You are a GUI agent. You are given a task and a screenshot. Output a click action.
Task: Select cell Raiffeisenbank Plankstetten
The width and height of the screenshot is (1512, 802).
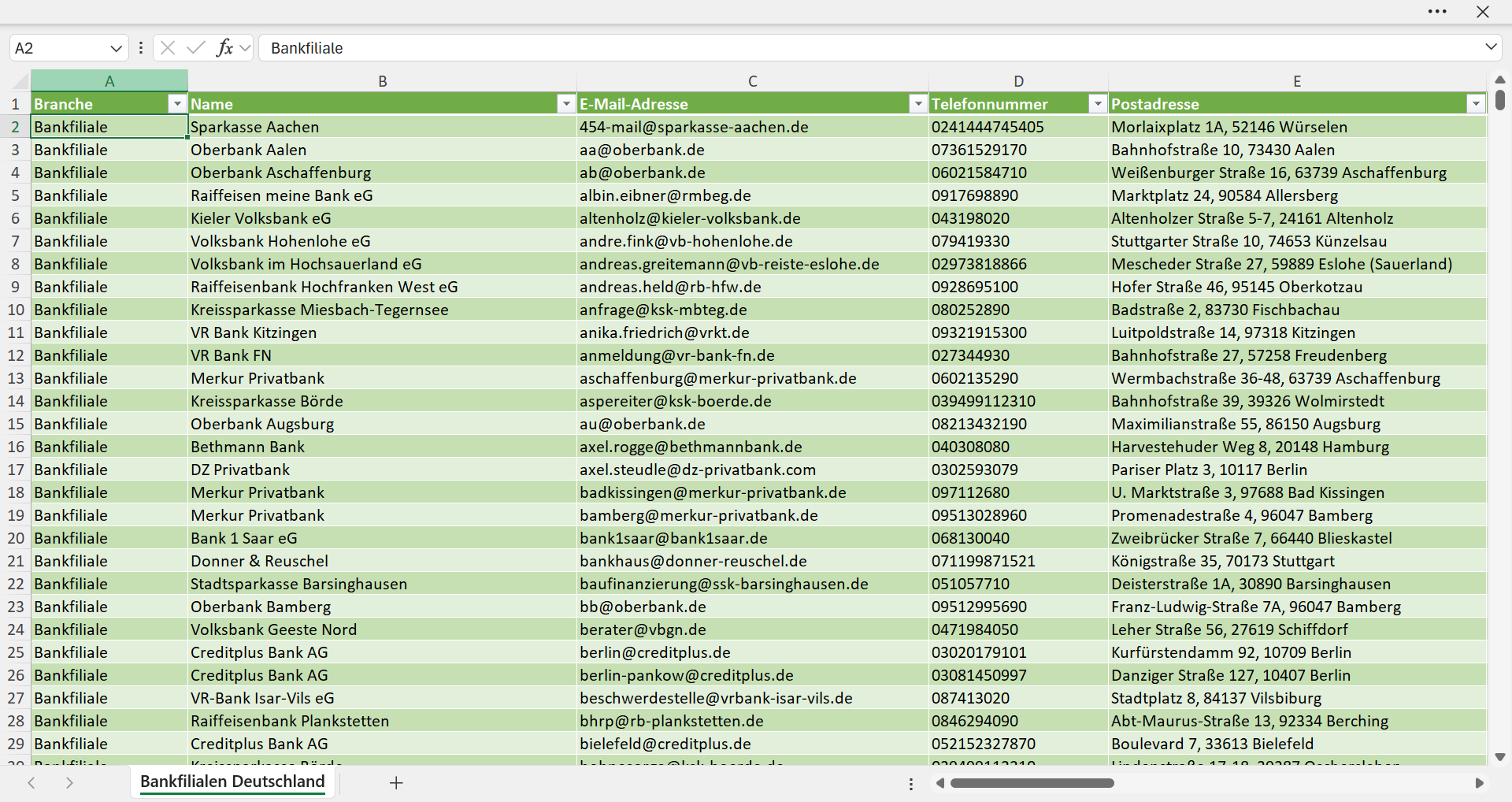click(383, 721)
